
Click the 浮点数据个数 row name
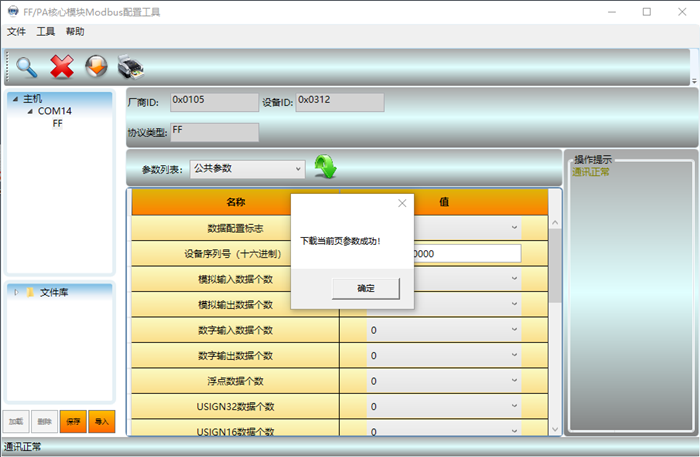point(235,381)
